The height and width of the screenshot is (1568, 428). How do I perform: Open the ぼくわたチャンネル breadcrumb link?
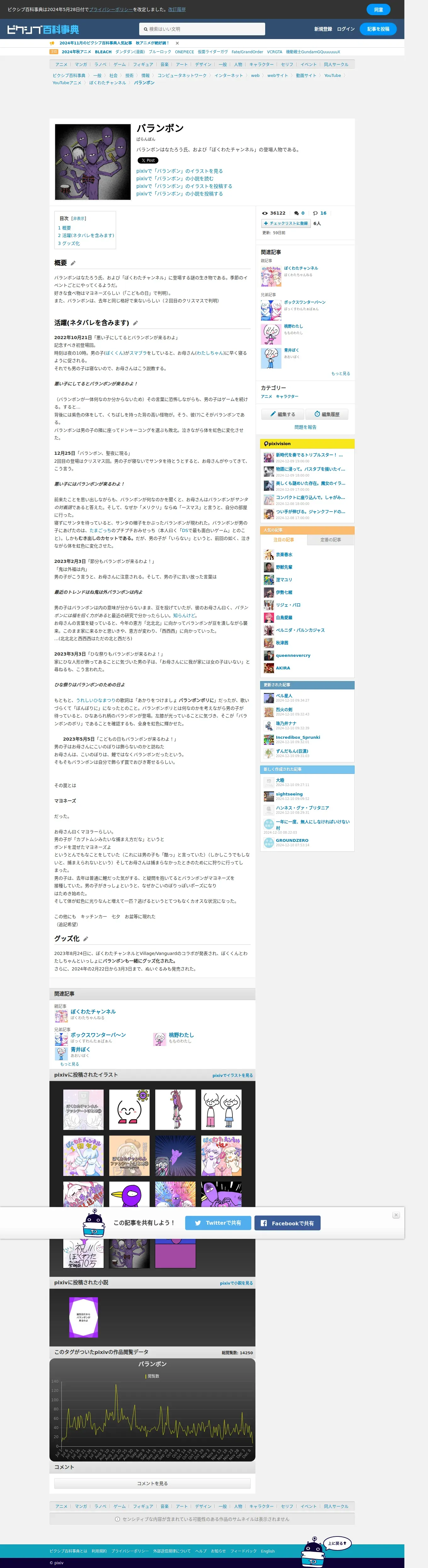pos(108,83)
